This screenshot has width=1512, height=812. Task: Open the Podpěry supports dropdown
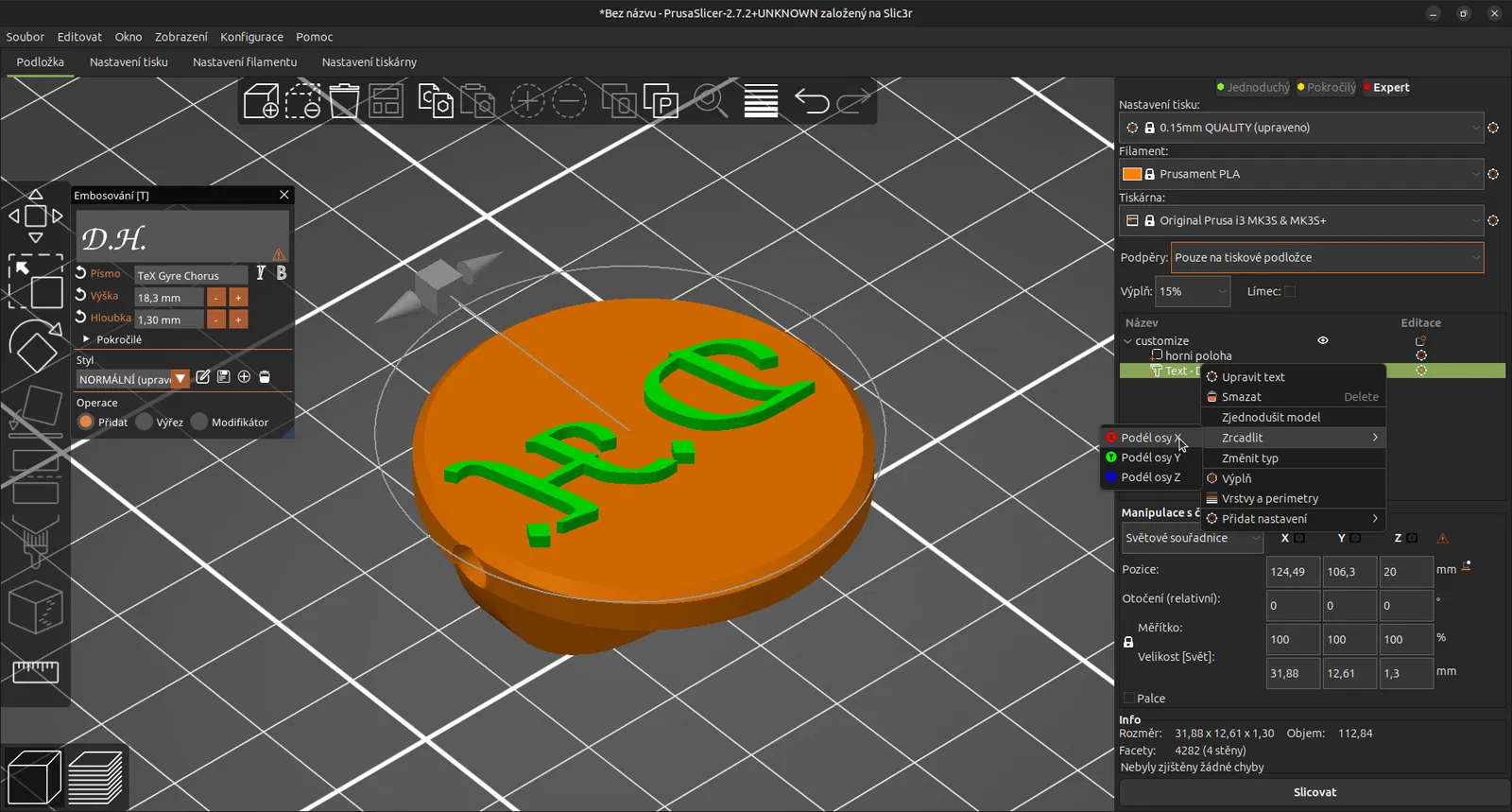pos(1328,257)
